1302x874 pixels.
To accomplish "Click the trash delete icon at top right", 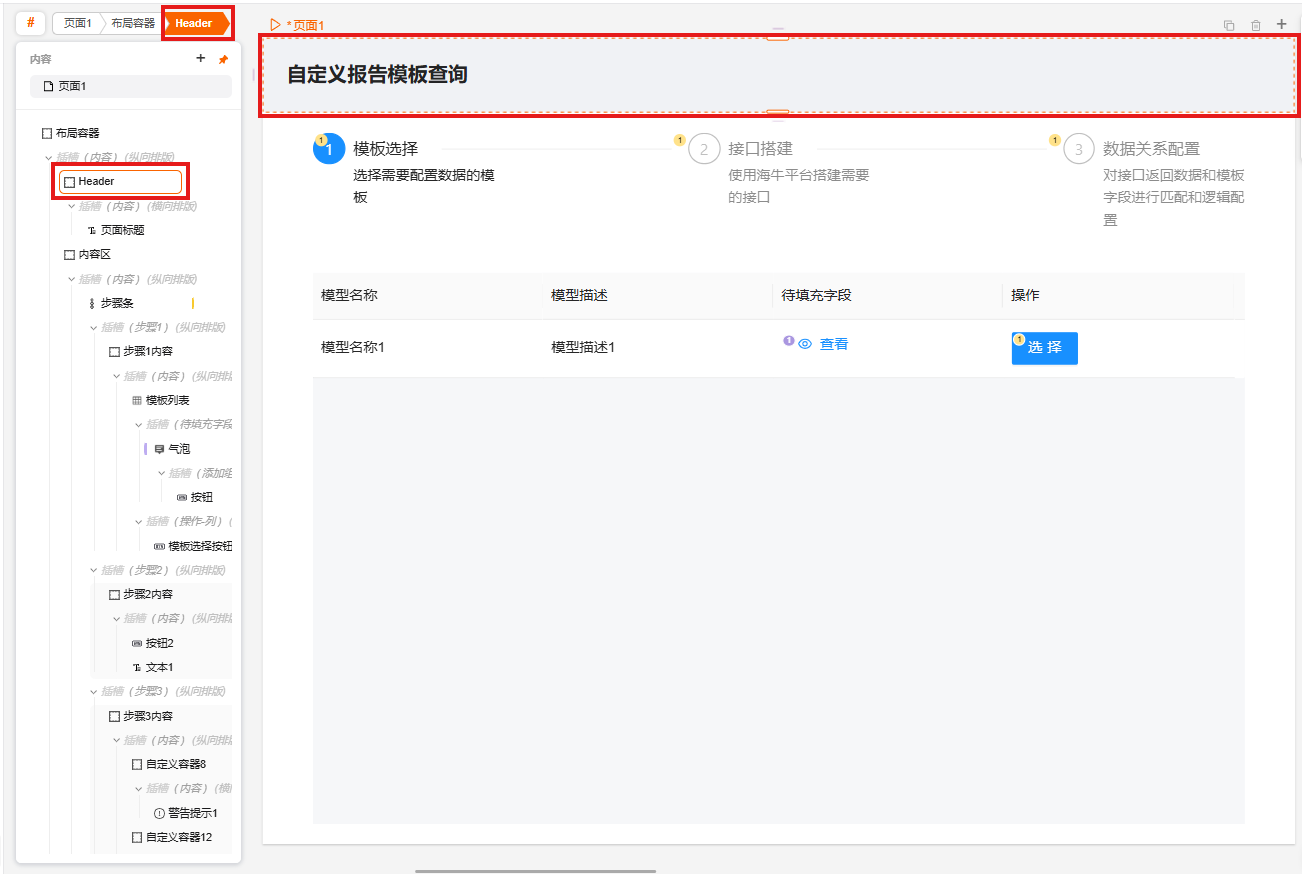I will (1255, 24).
